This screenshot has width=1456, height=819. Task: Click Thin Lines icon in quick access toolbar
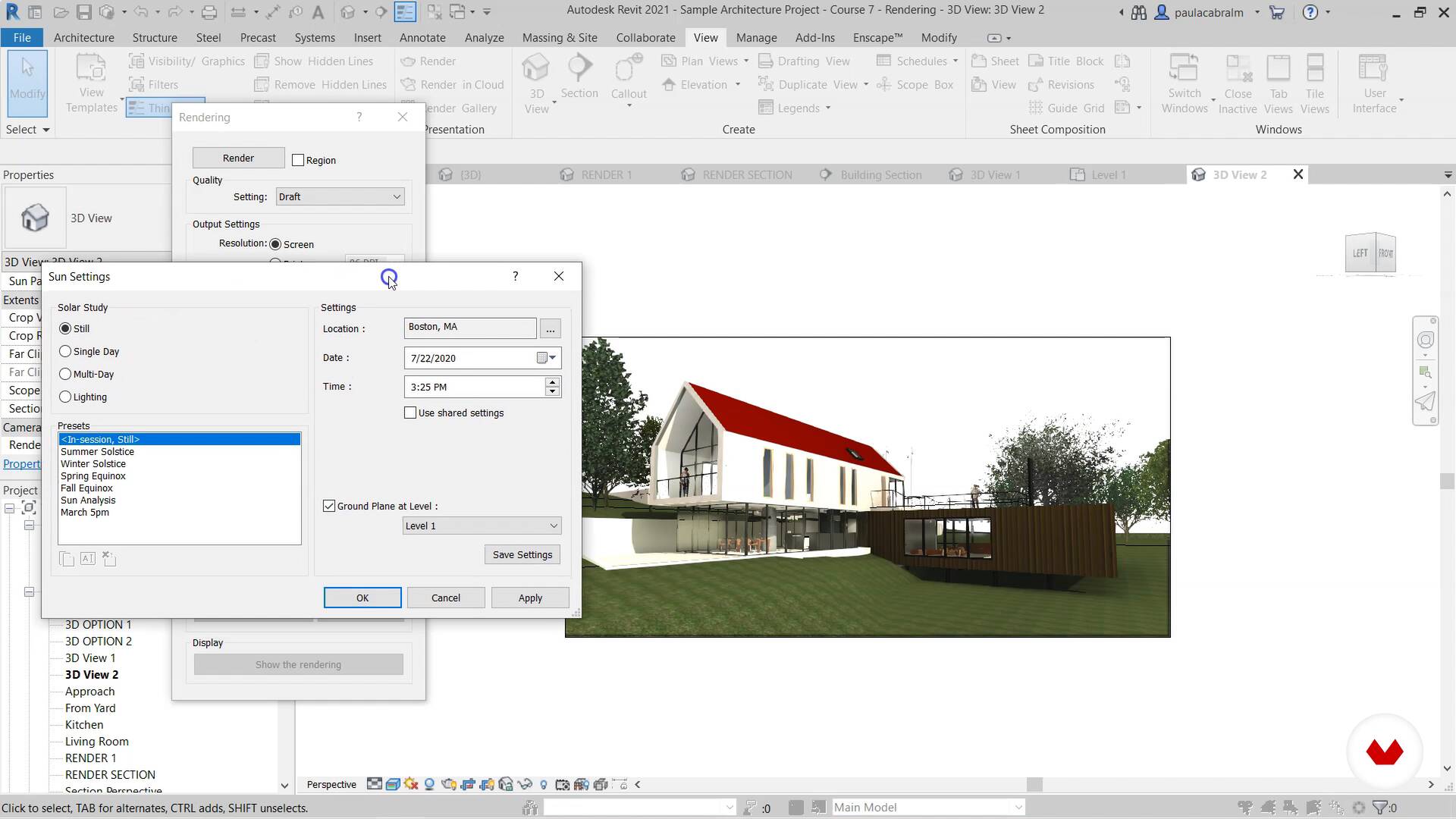coord(405,12)
